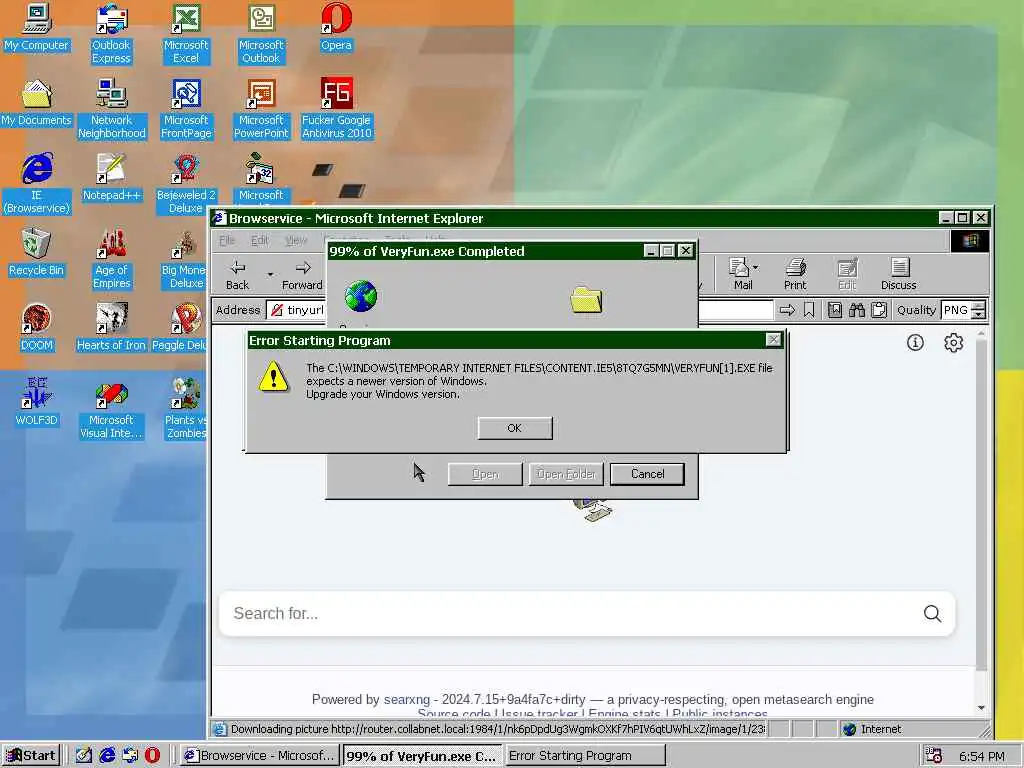1024x768 pixels.
Task: Switch to Error Starting Program taskbar button
Action: pyautogui.click(x=585, y=756)
